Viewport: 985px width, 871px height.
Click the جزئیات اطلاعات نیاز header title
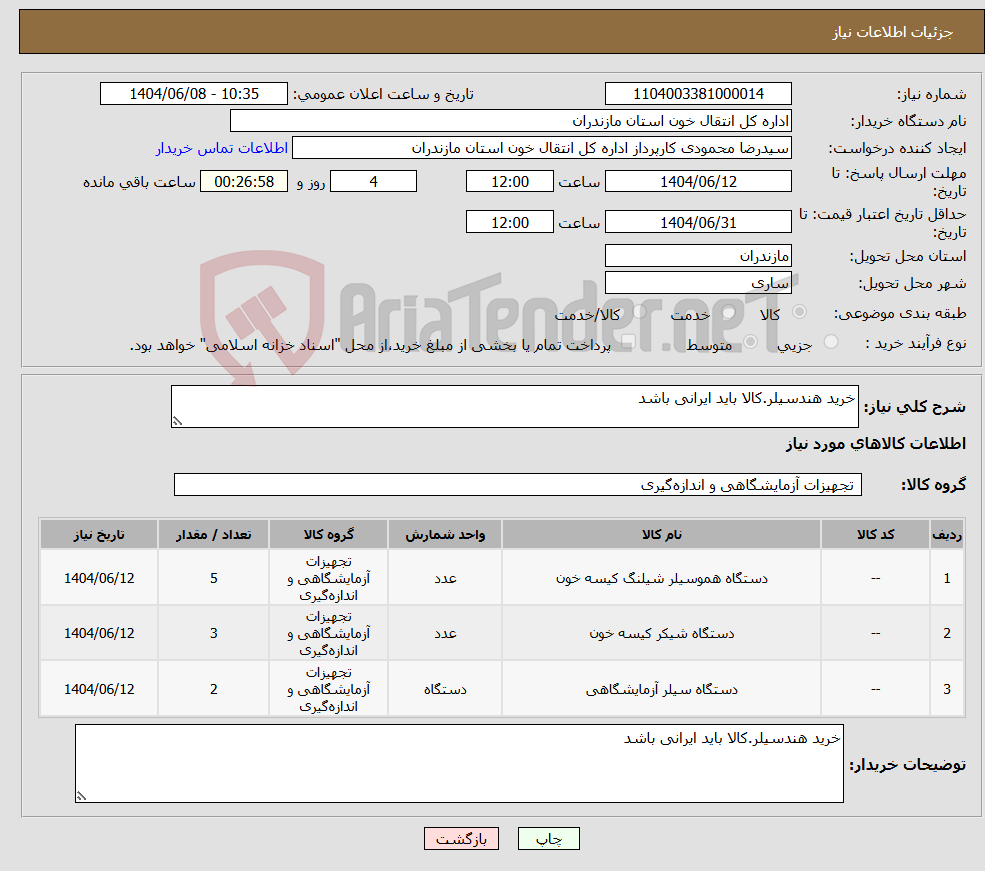coord(893,32)
